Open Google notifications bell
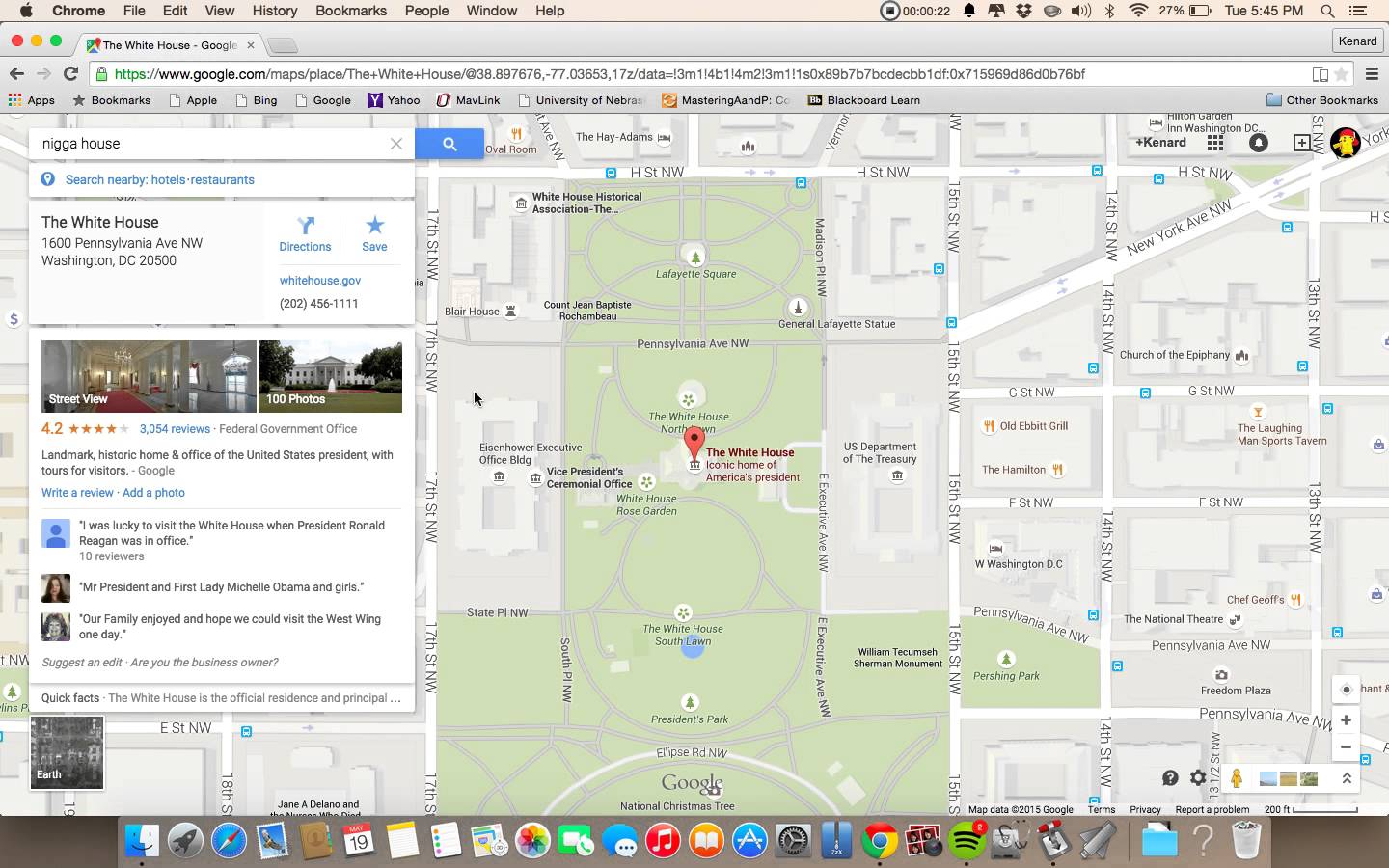The image size is (1389, 868). pyautogui.click(x=1259, y=143)
